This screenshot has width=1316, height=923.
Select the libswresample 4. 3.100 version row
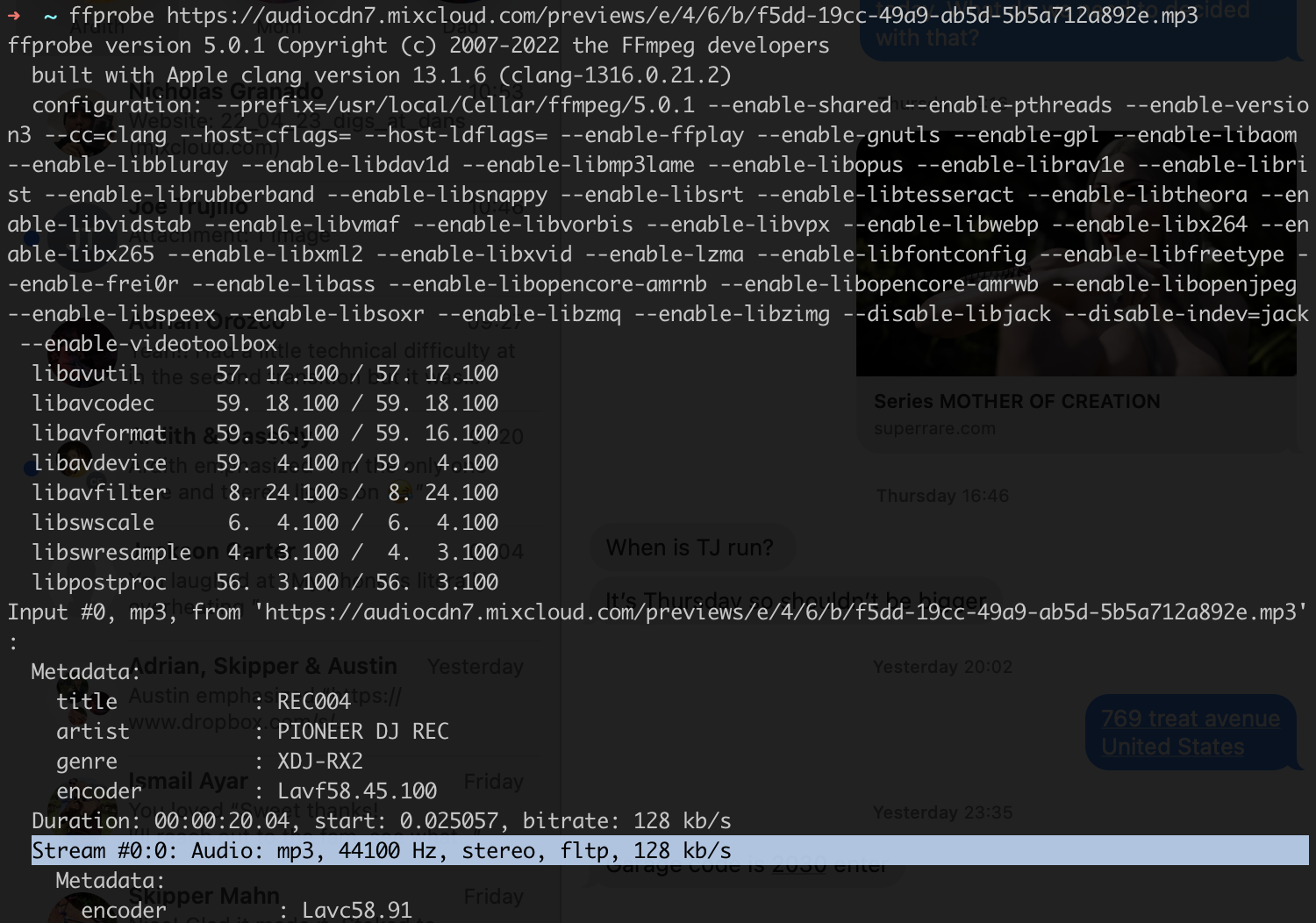tap(265, 553)
